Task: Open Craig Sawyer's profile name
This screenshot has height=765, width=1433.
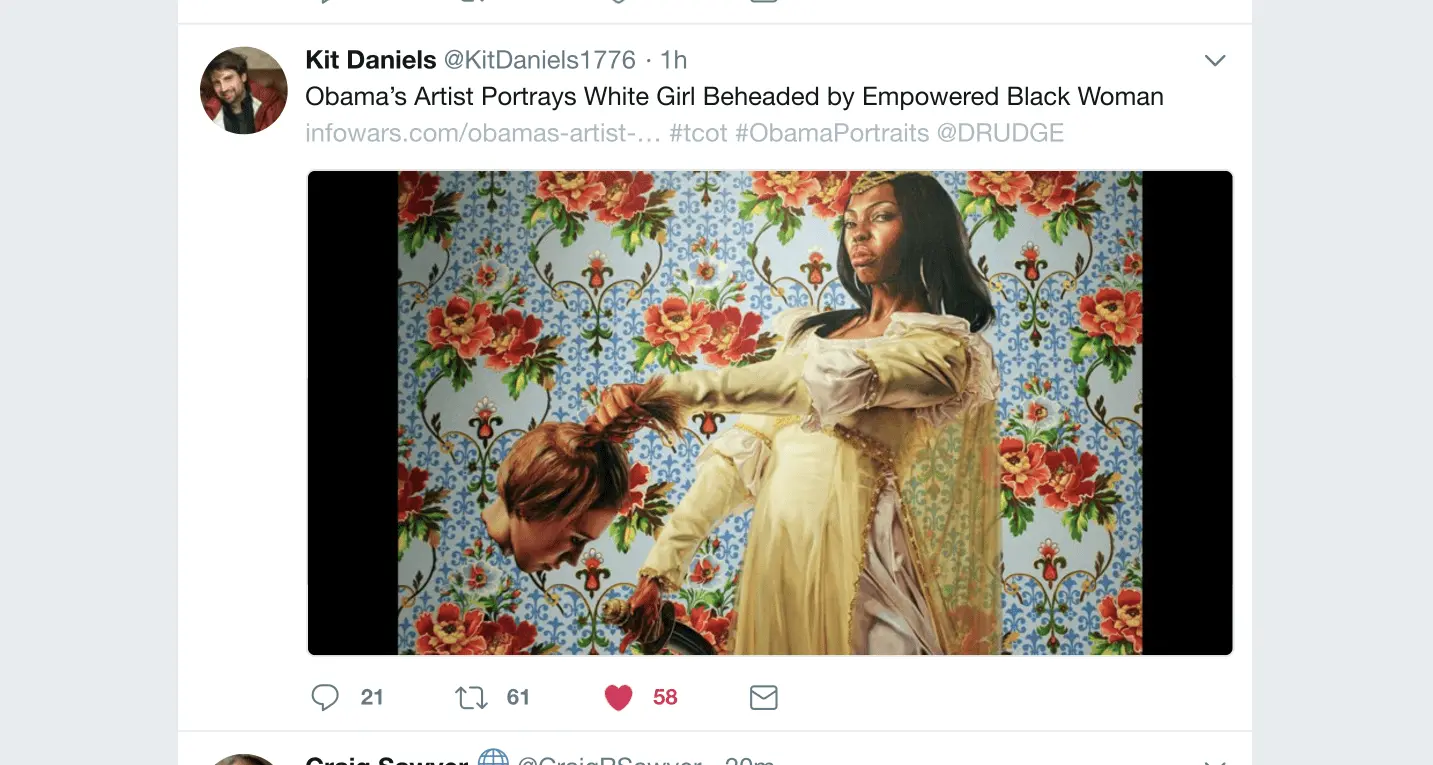Action: pyautogui.click(x=387, y=760)
